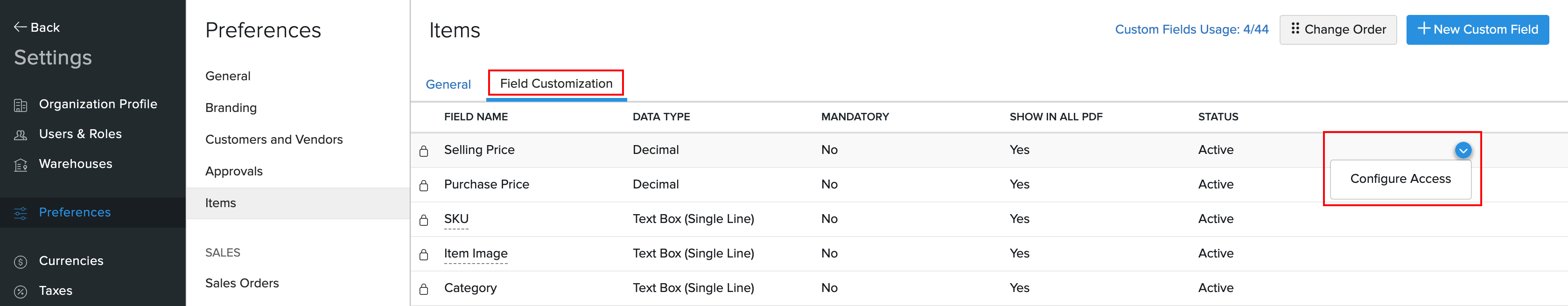
Task: Switch to the General tab
Action: click(448, 84)
